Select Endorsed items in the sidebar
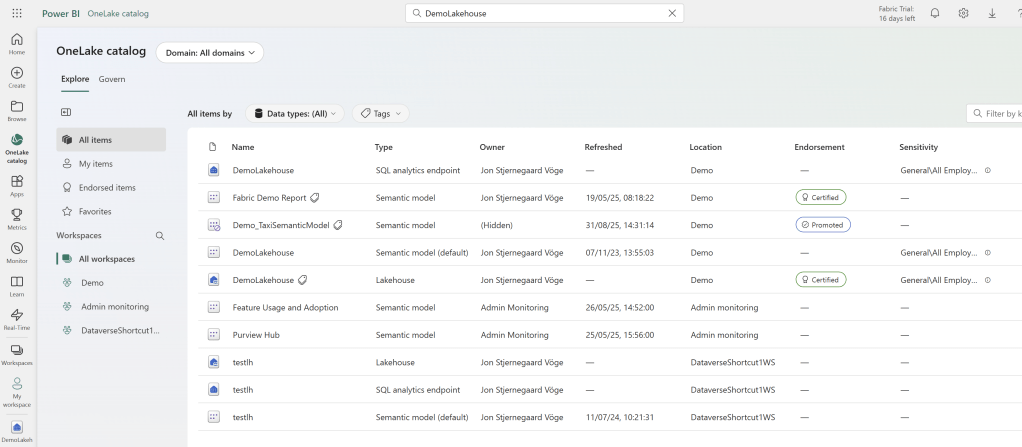Image resolution: width=1022 pixels, height=447 pixels. click(107, 188)
